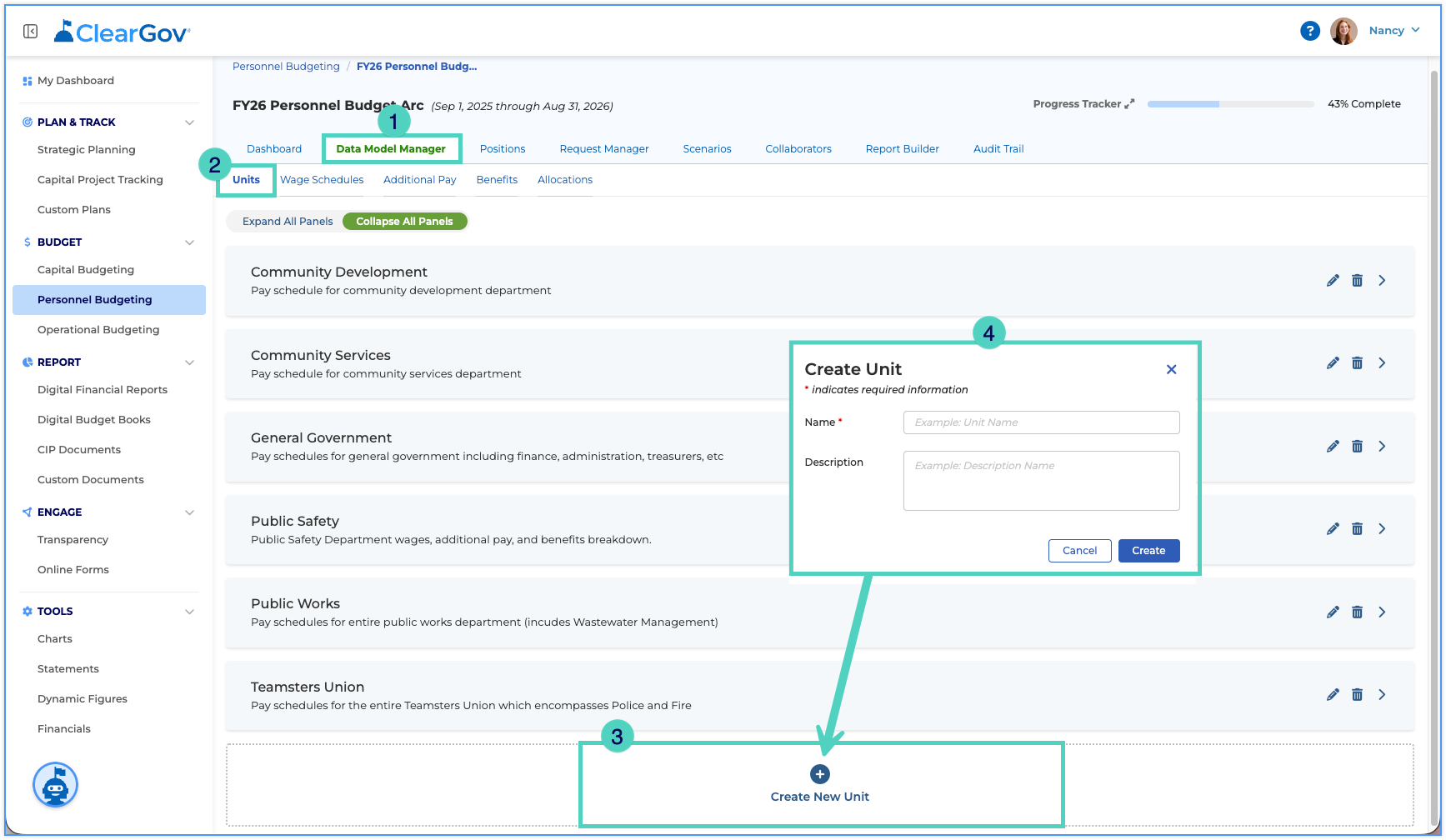Close the Create Unit dialog
The width and height of the screenshot is (1446, 840).
pyautogui.click(x=1171, y=369)
